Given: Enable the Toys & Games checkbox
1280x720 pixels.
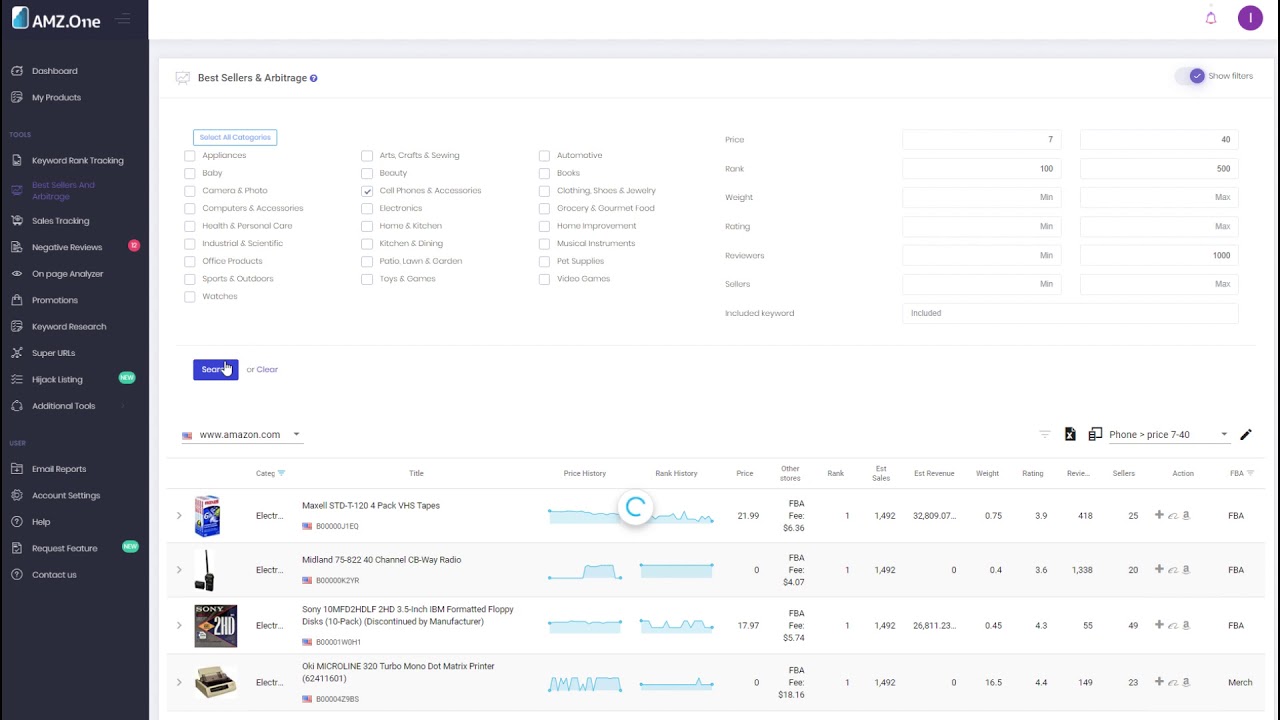Looking at the screenshot, I should coord(367,279).
